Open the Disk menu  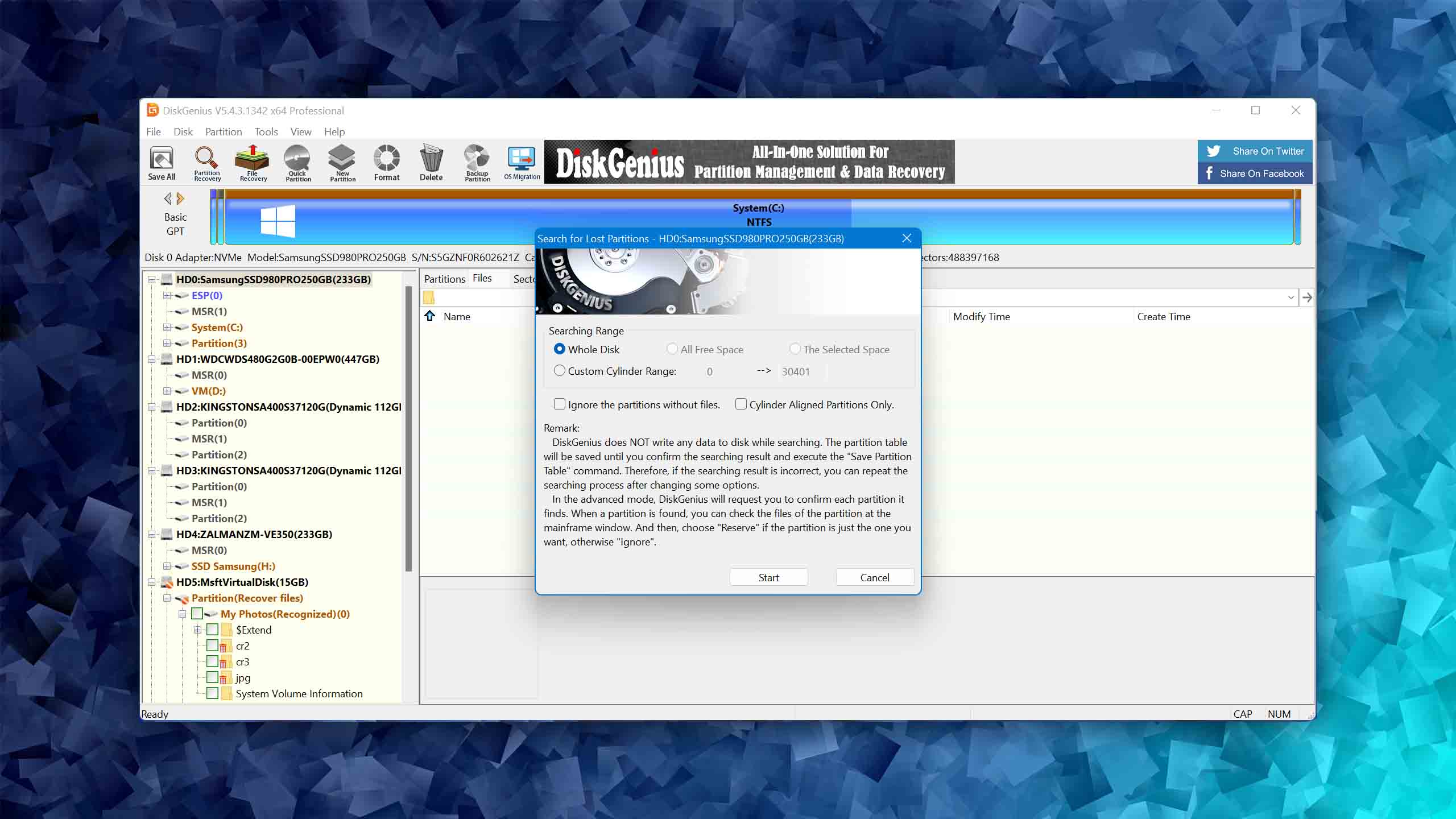coord(183,131)
